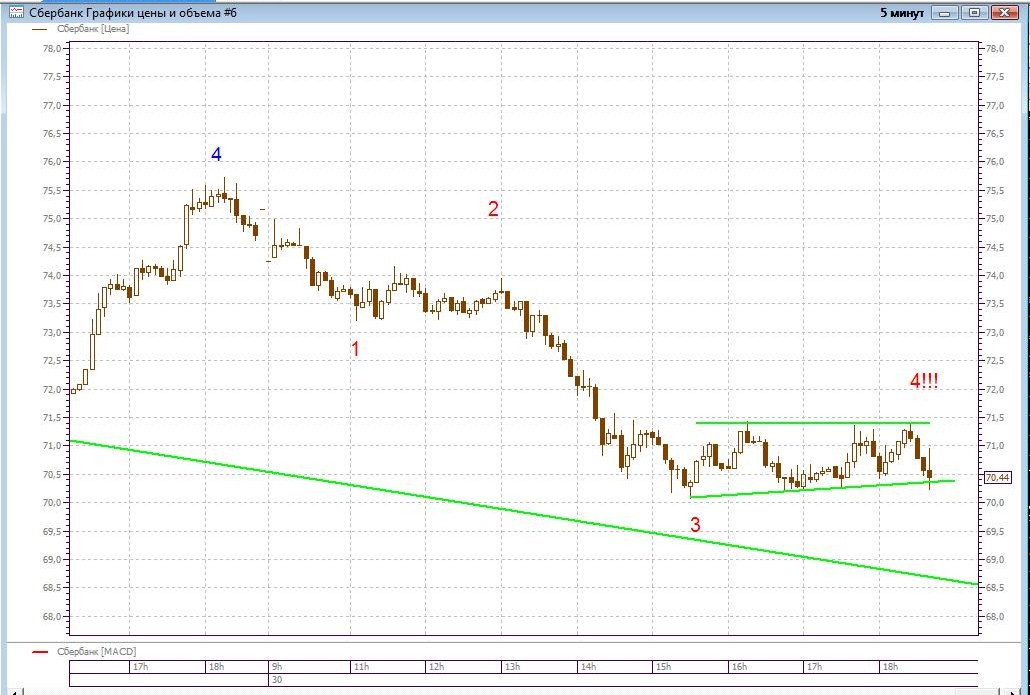Click the long descending green trend line

coord(522,512)
